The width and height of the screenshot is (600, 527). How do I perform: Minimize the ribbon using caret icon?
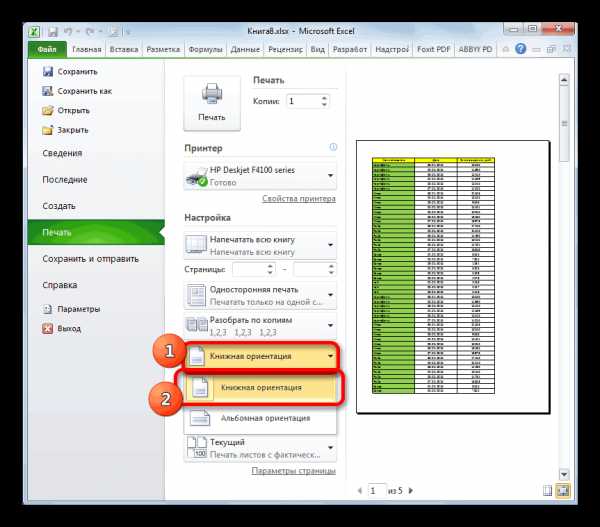click(x=506, y=49)
